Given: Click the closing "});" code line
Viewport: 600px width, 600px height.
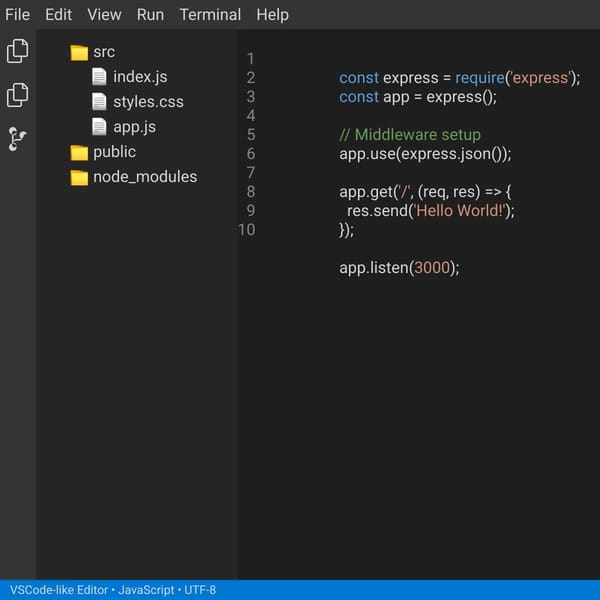Looking at the screenshot, I should point(347,230).
